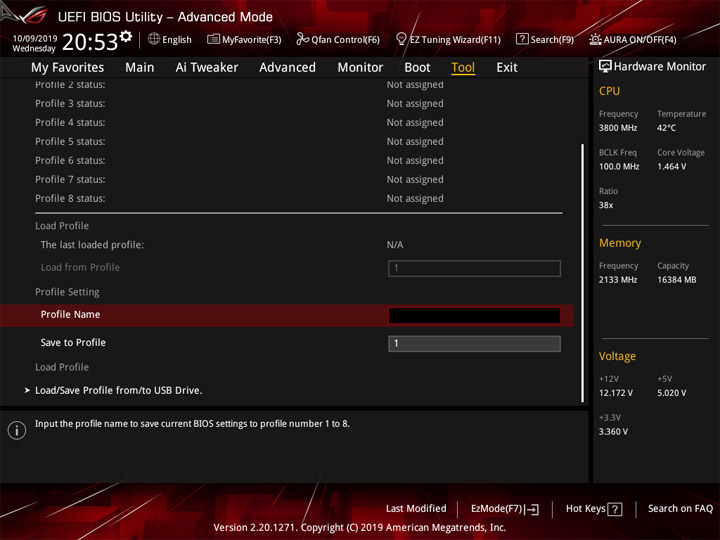This screenshot has height=540, width=720.
Task: Launch EZ Tuning Wizard bulb icon
Action: pos(401,39)
